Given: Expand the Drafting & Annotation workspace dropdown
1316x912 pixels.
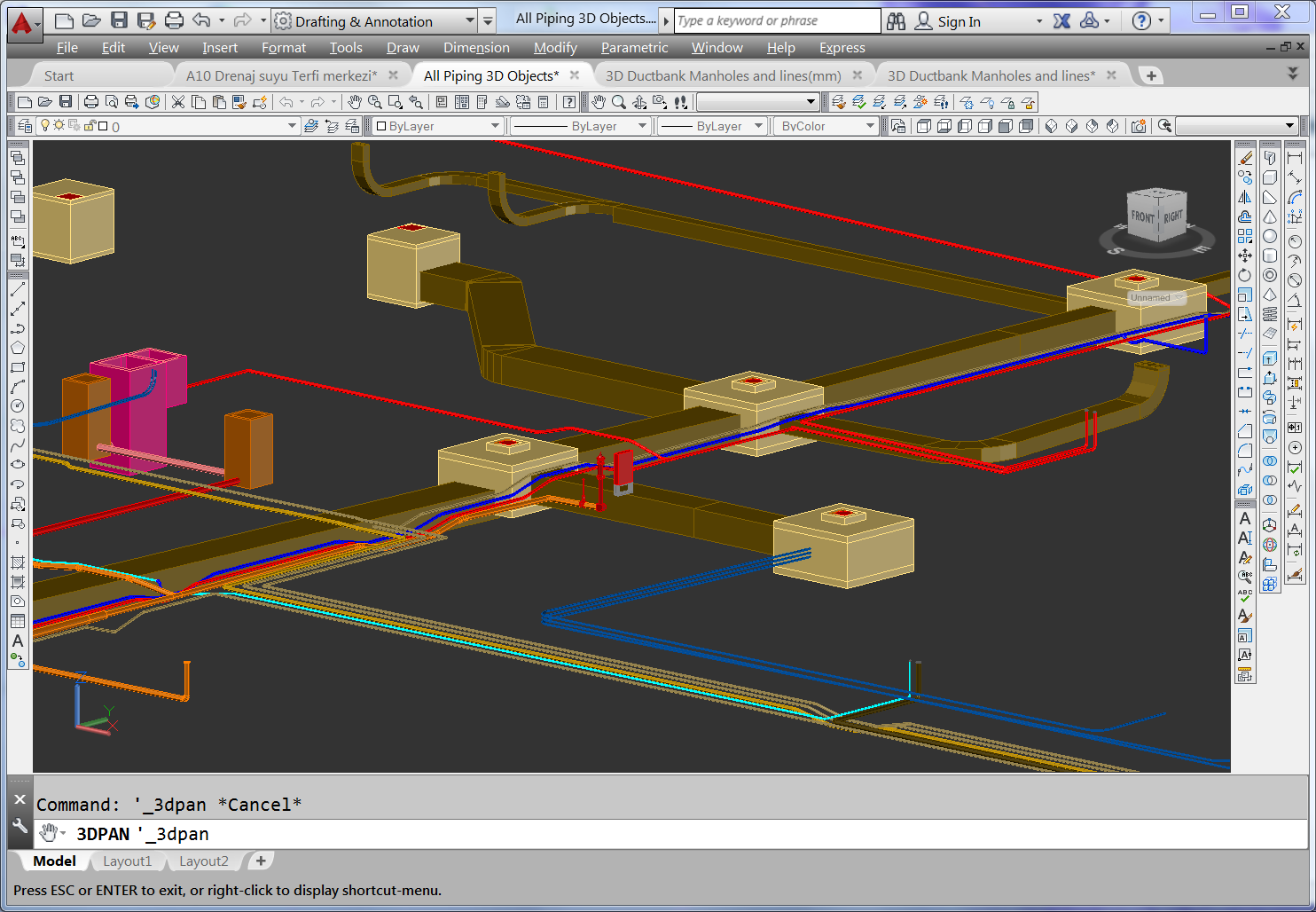Looking at the screenshot, I should coord(470,21).
